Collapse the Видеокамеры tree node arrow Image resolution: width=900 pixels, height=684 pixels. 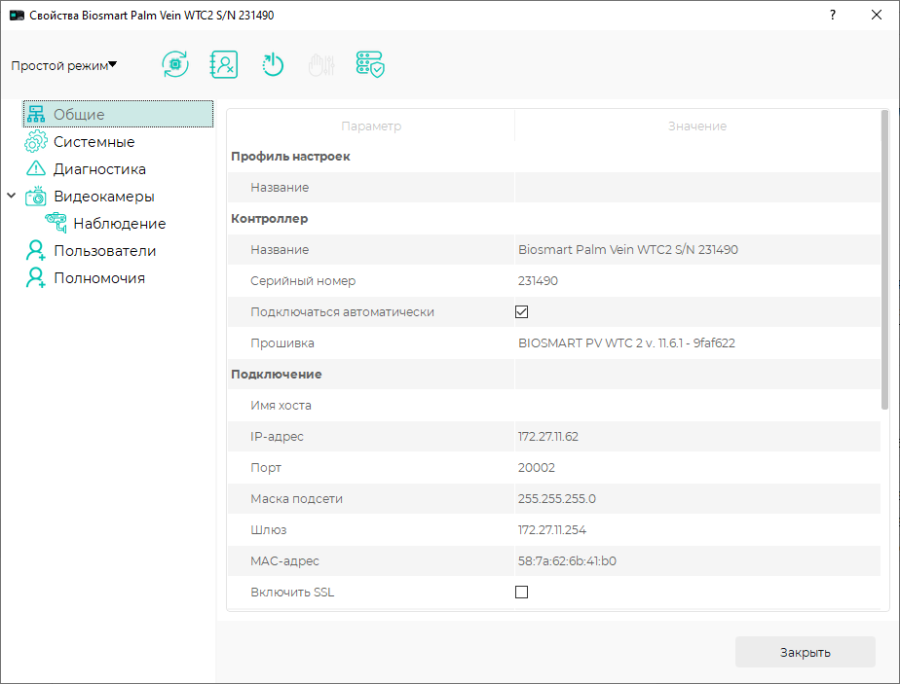point(11,196)
